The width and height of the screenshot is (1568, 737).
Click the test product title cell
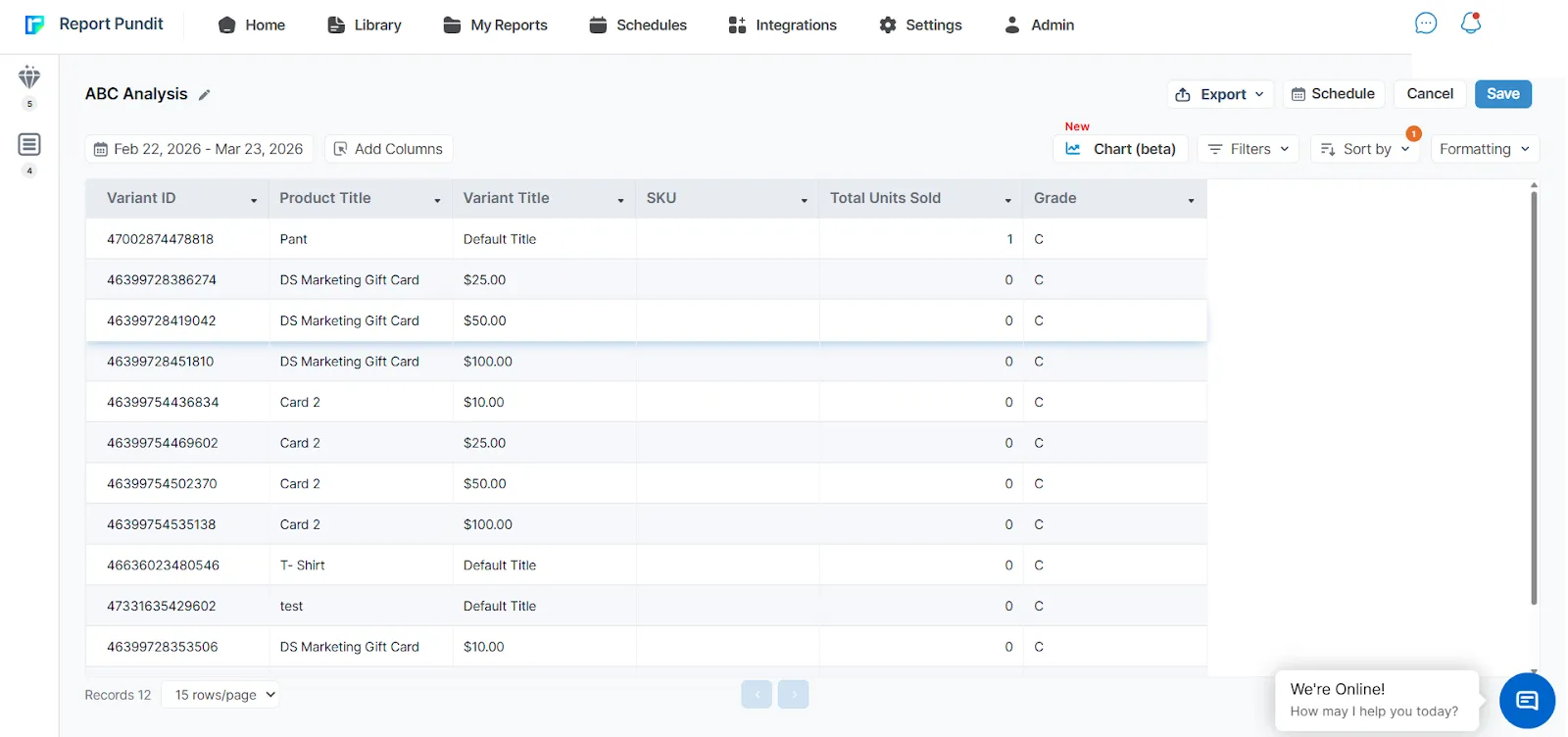(361, 606)
